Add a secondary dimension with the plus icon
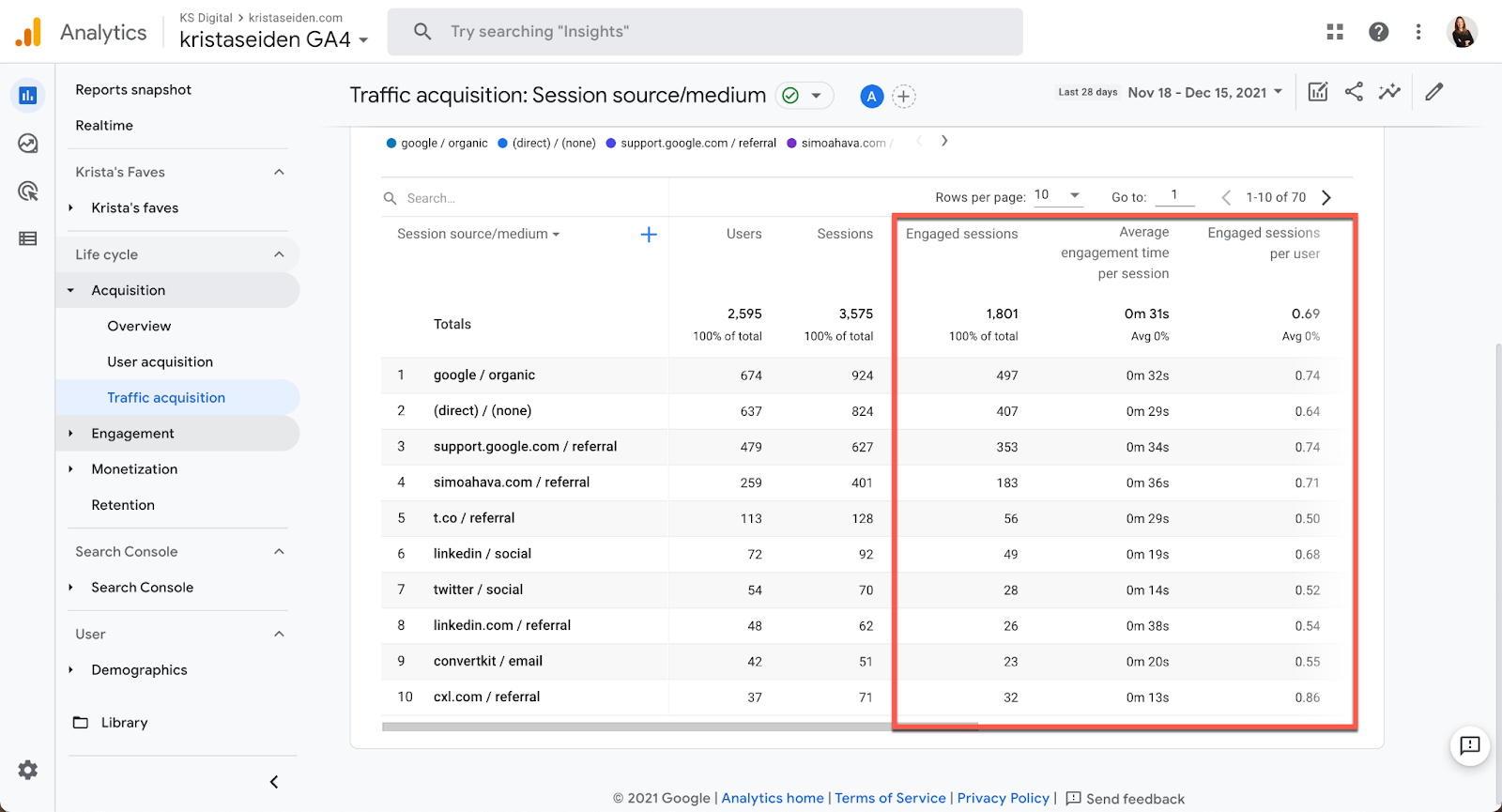The width and height of the screenshot is (1502, 812). click(649, 235)
